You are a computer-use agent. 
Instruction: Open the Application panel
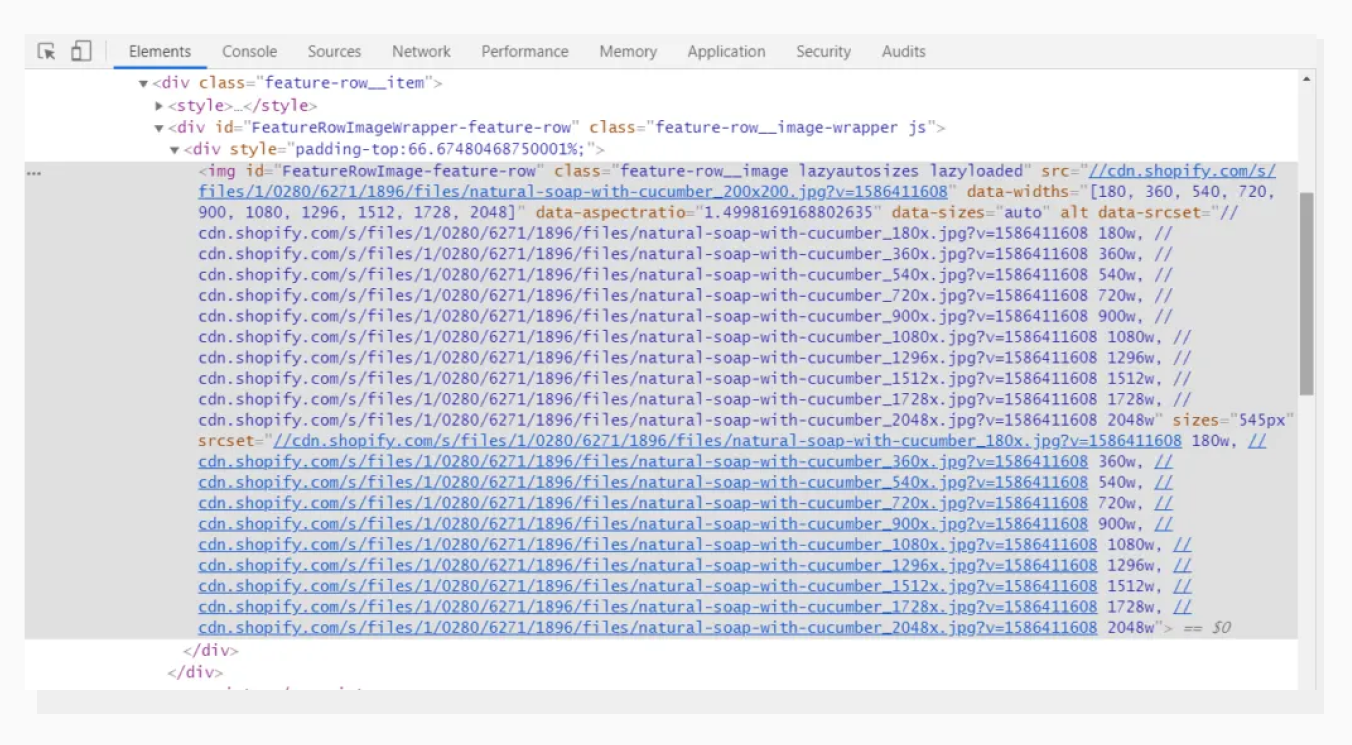(x=726, y=51)
